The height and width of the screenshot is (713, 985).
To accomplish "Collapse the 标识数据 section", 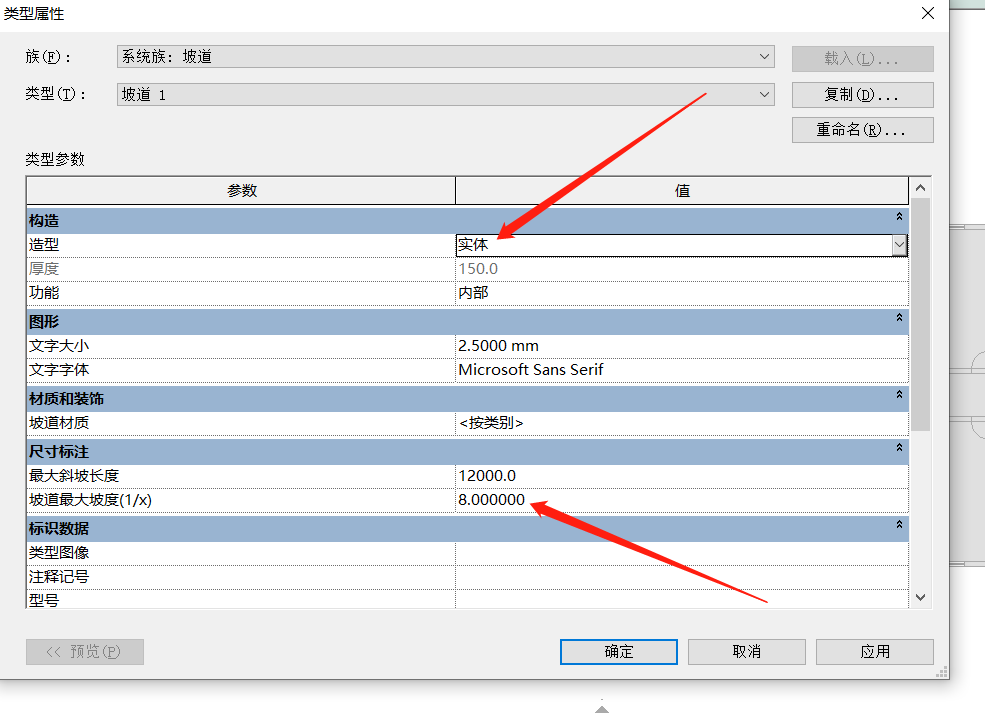I will 899,525.
